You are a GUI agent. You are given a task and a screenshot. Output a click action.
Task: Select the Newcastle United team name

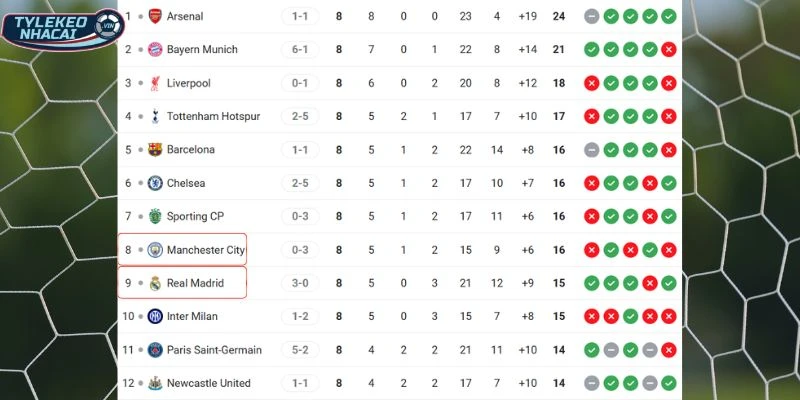(x=209, y=383)
